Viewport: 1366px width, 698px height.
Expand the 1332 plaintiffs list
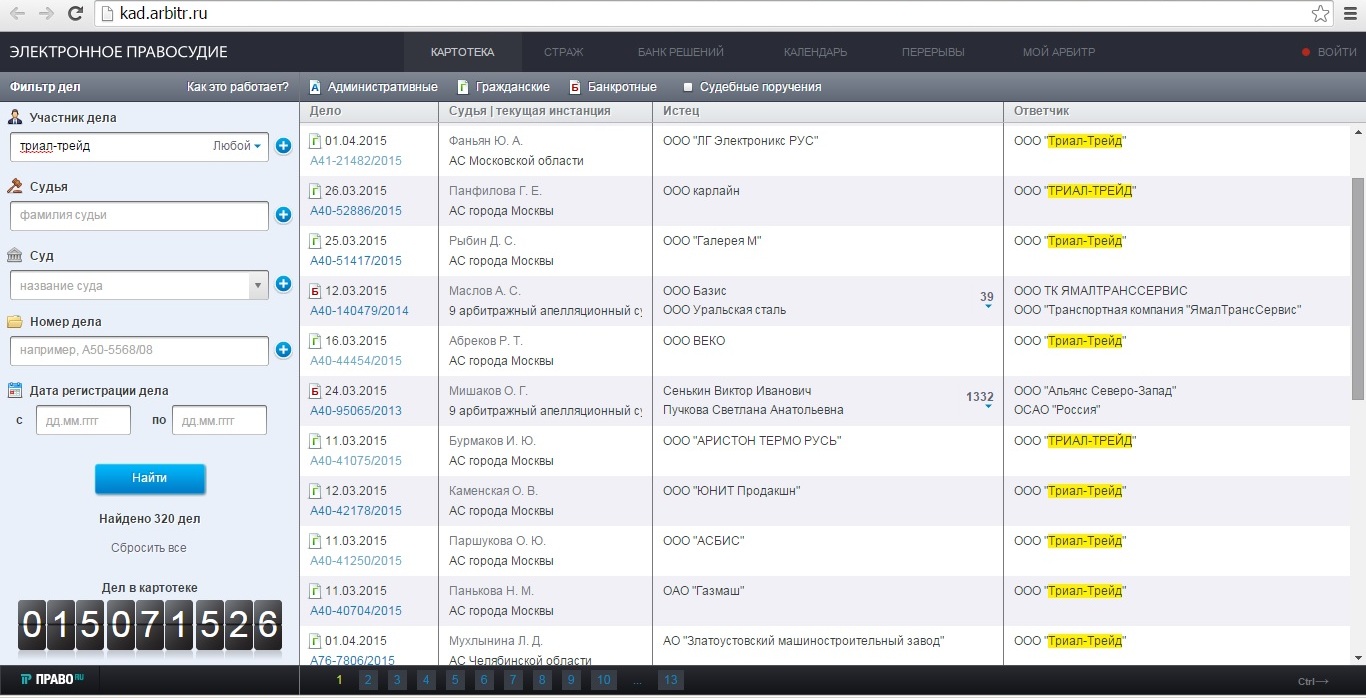[980, 399]
